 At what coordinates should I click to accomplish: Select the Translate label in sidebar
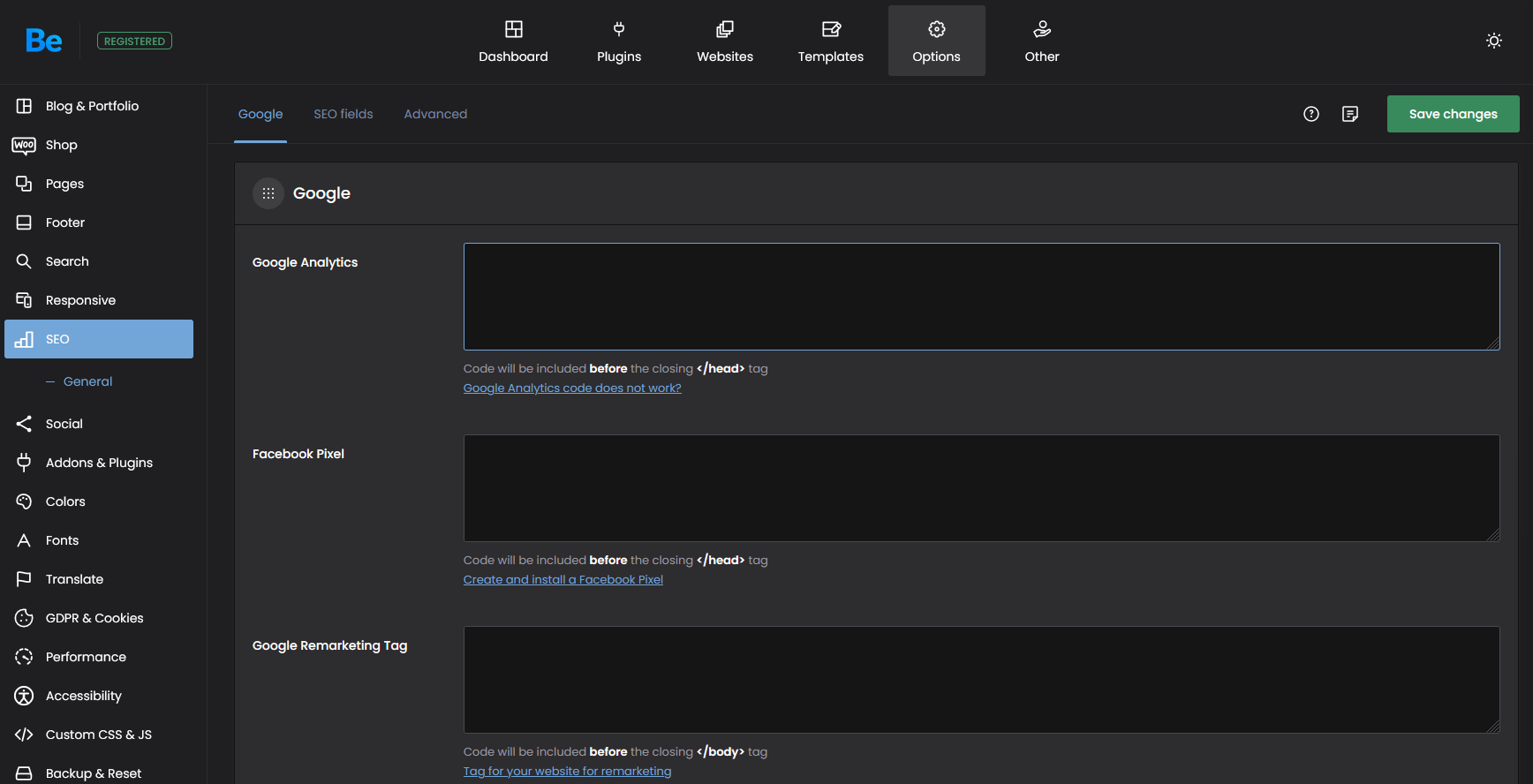click(x=74, y=579)
